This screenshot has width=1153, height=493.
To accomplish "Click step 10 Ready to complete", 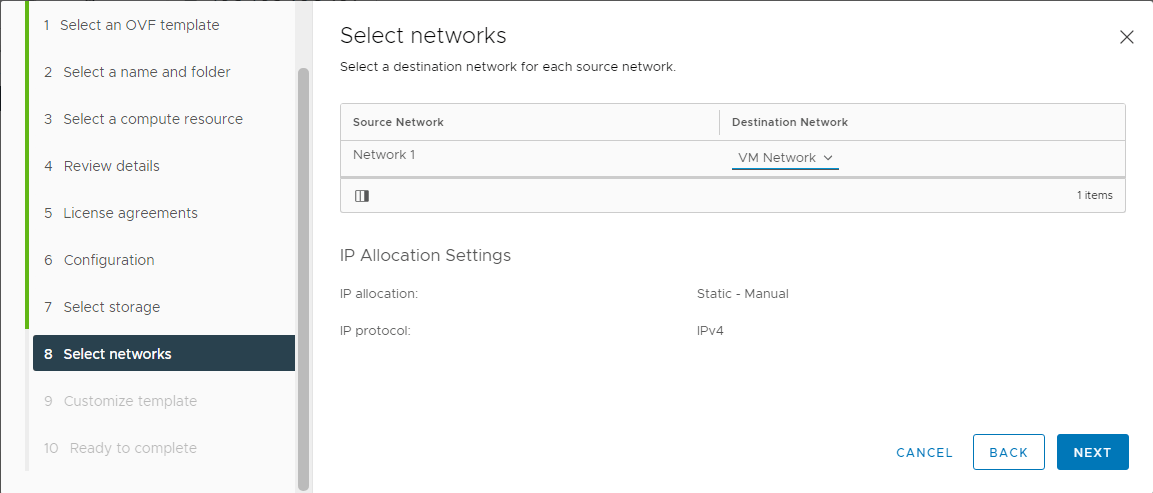I will coord(121,448).
